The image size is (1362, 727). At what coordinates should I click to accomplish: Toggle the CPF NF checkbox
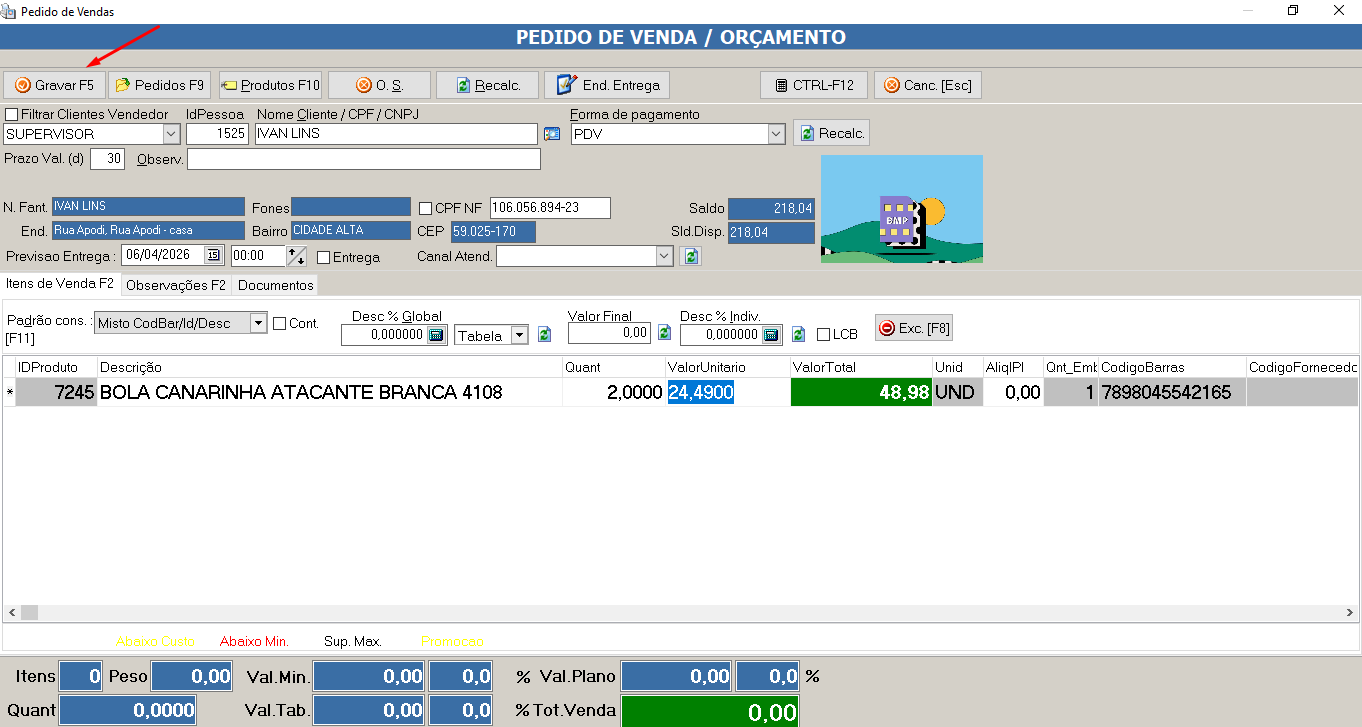click(426, 208)
